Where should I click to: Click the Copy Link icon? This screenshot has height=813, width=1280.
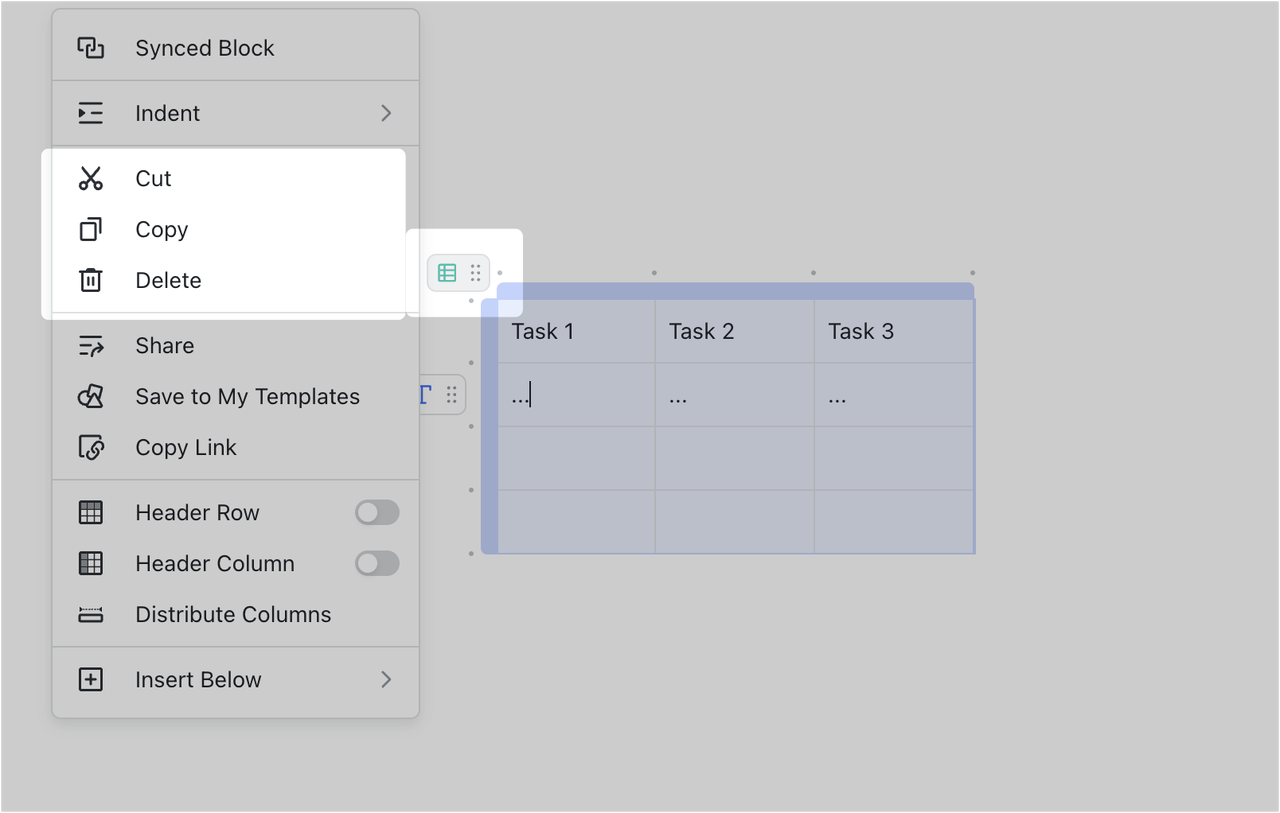[x=91, y=448]
